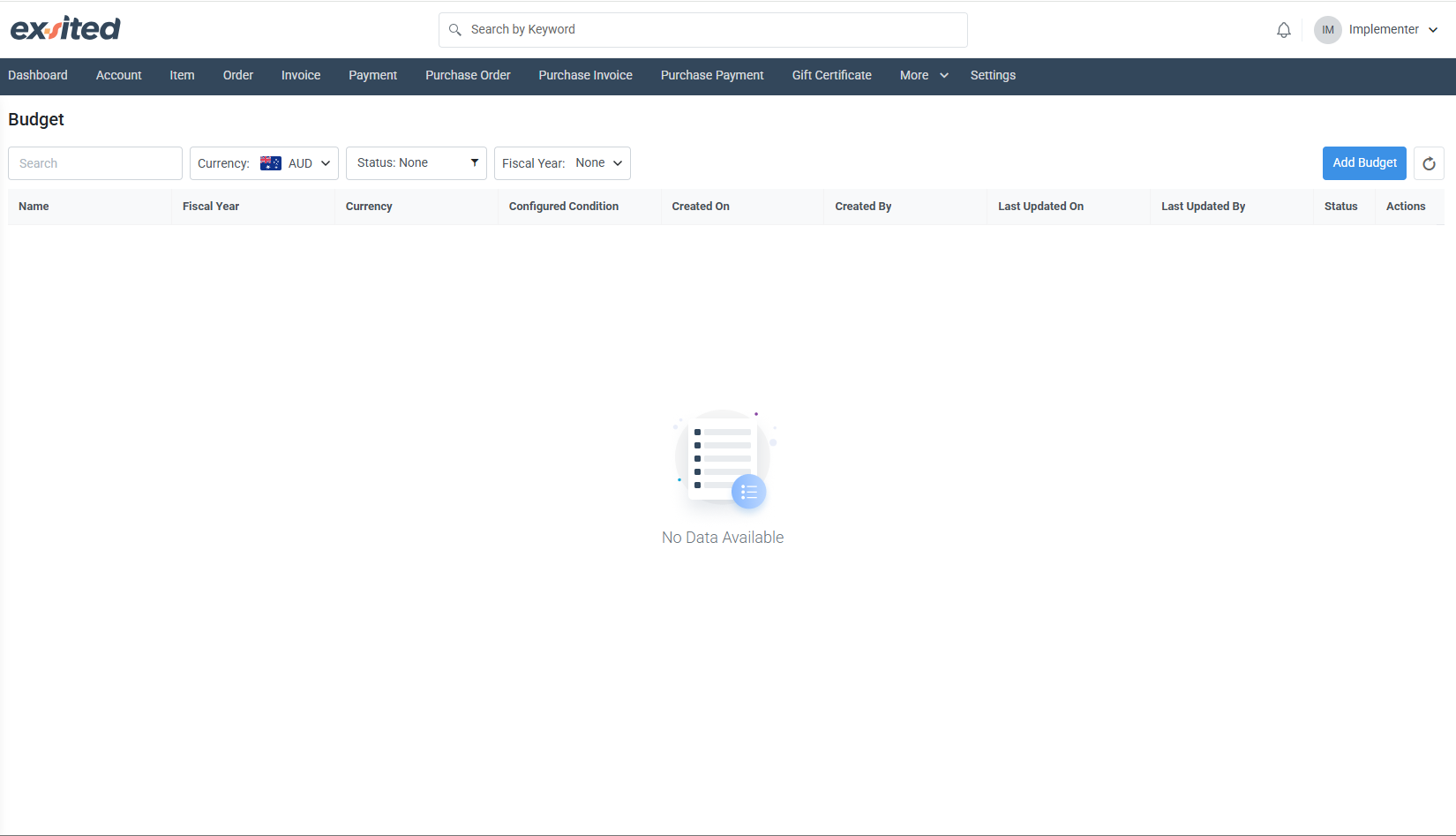
Task: Open the Currency AUD dropdown
Action: tap(264, 163)
